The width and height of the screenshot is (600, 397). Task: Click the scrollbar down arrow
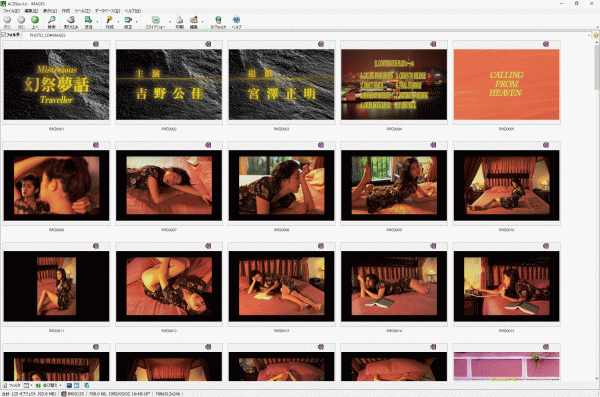click(597, 379)
